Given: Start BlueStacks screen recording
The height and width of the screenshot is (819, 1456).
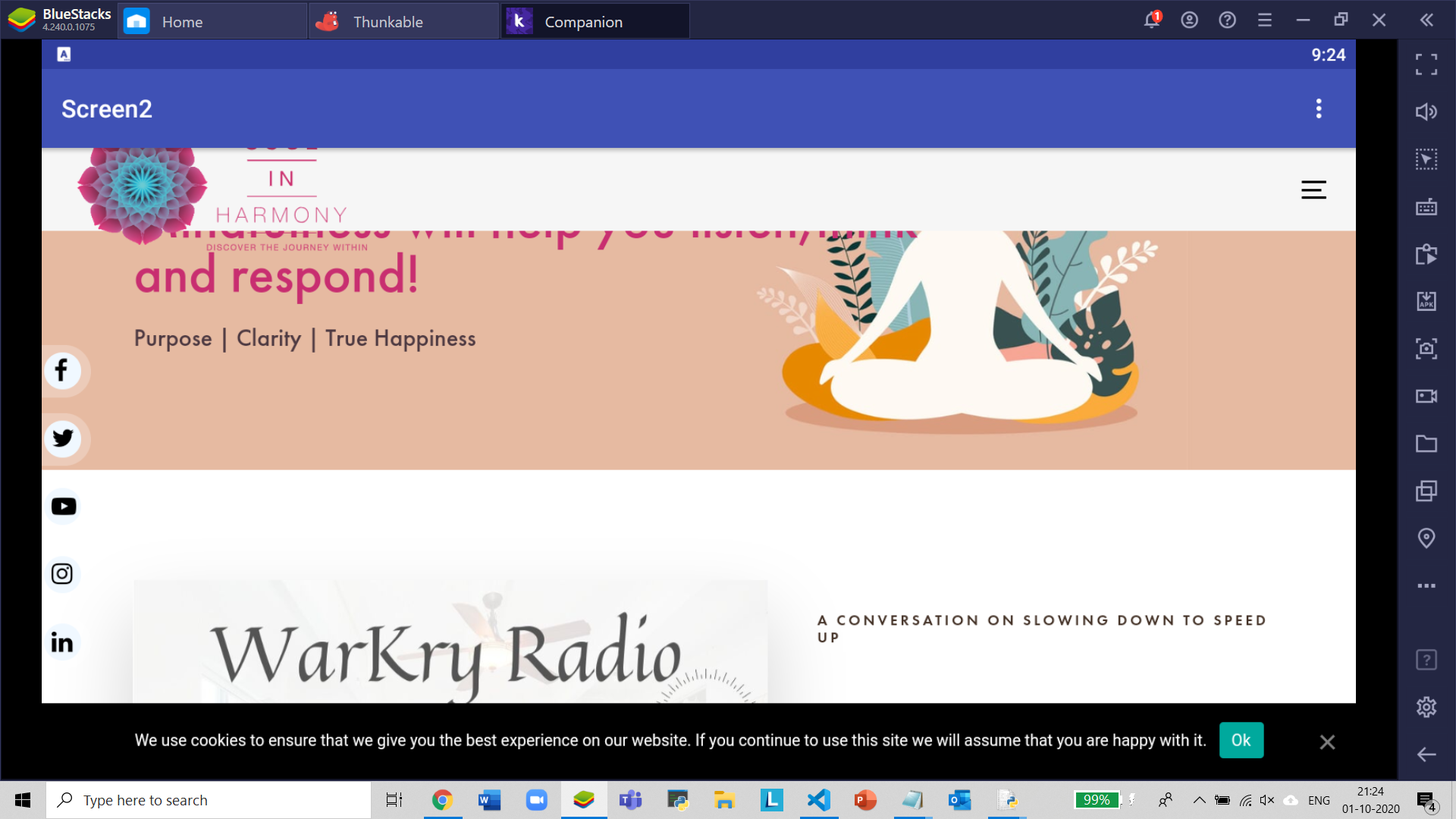Looking at the screenshot, I should point(1426,396).
